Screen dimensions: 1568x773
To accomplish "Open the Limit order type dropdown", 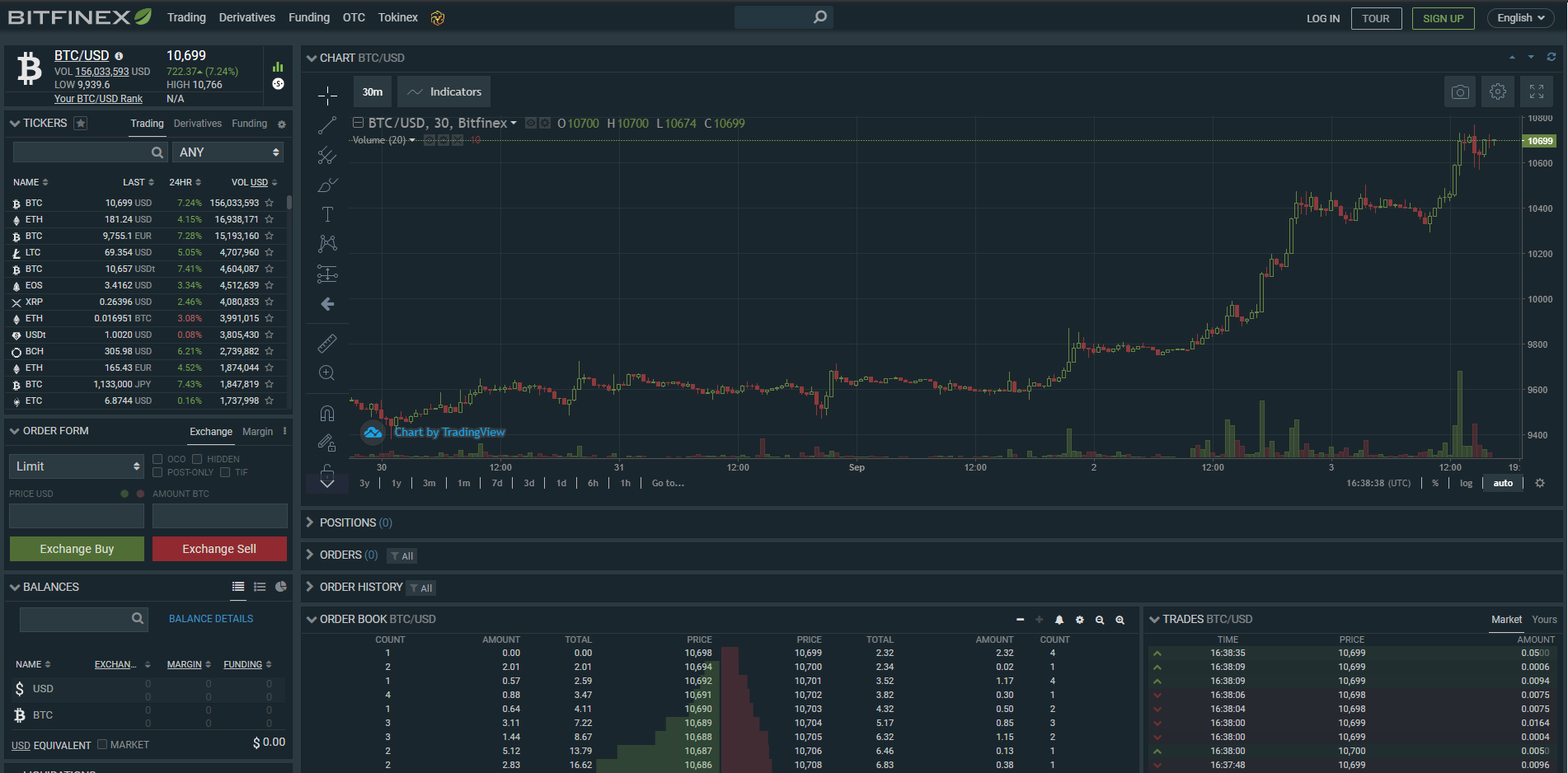I will click(x=77, y=466).
